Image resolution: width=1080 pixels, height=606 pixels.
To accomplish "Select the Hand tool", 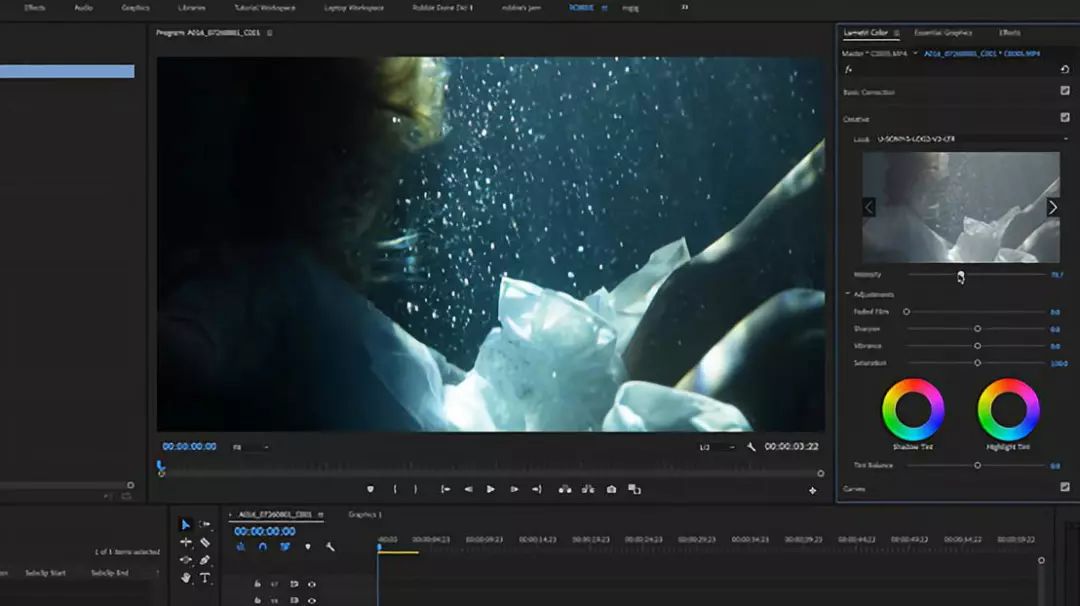I will click(185, 578).
